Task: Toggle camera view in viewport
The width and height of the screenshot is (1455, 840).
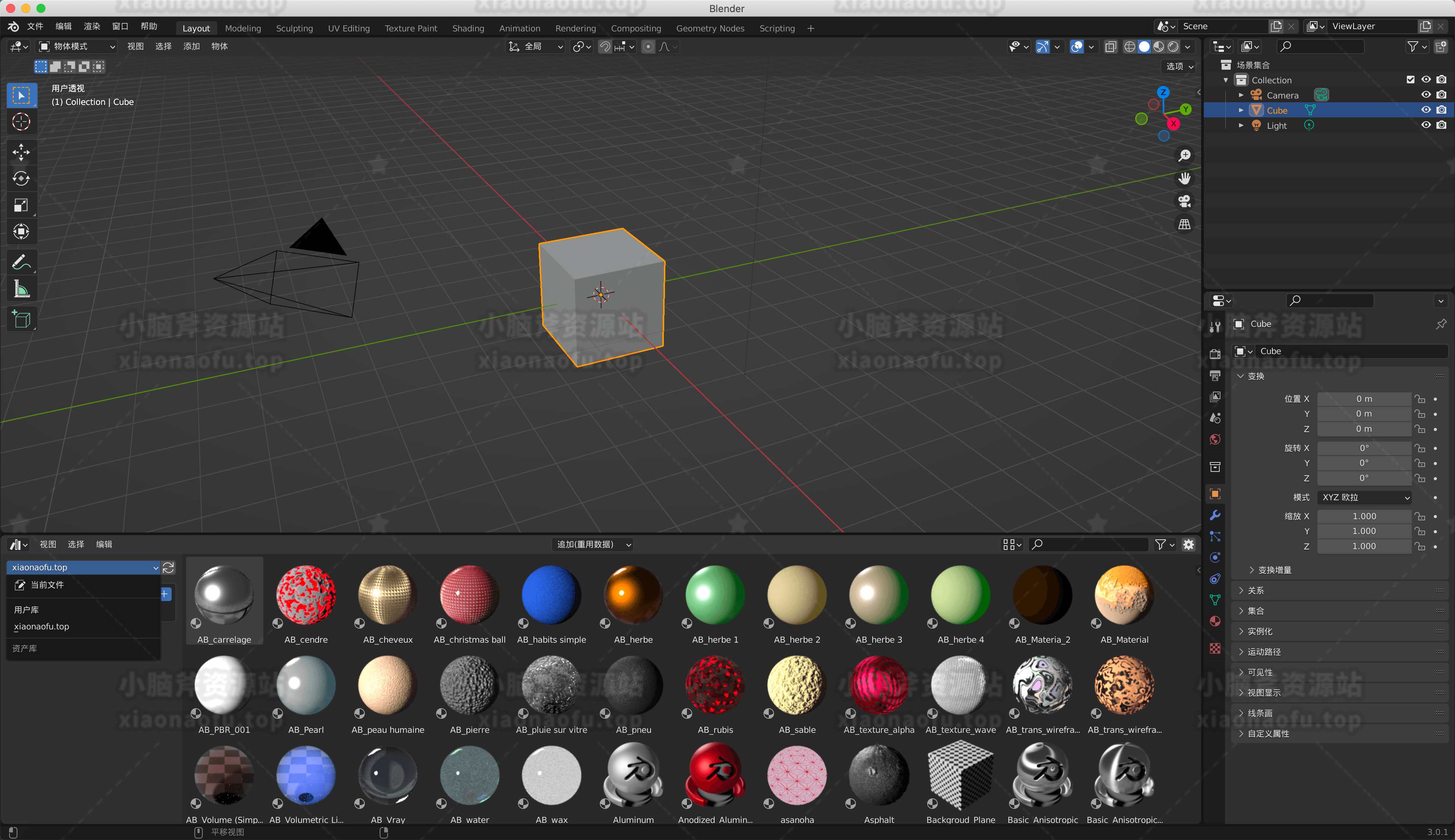Action: [x=1184, y=201]
